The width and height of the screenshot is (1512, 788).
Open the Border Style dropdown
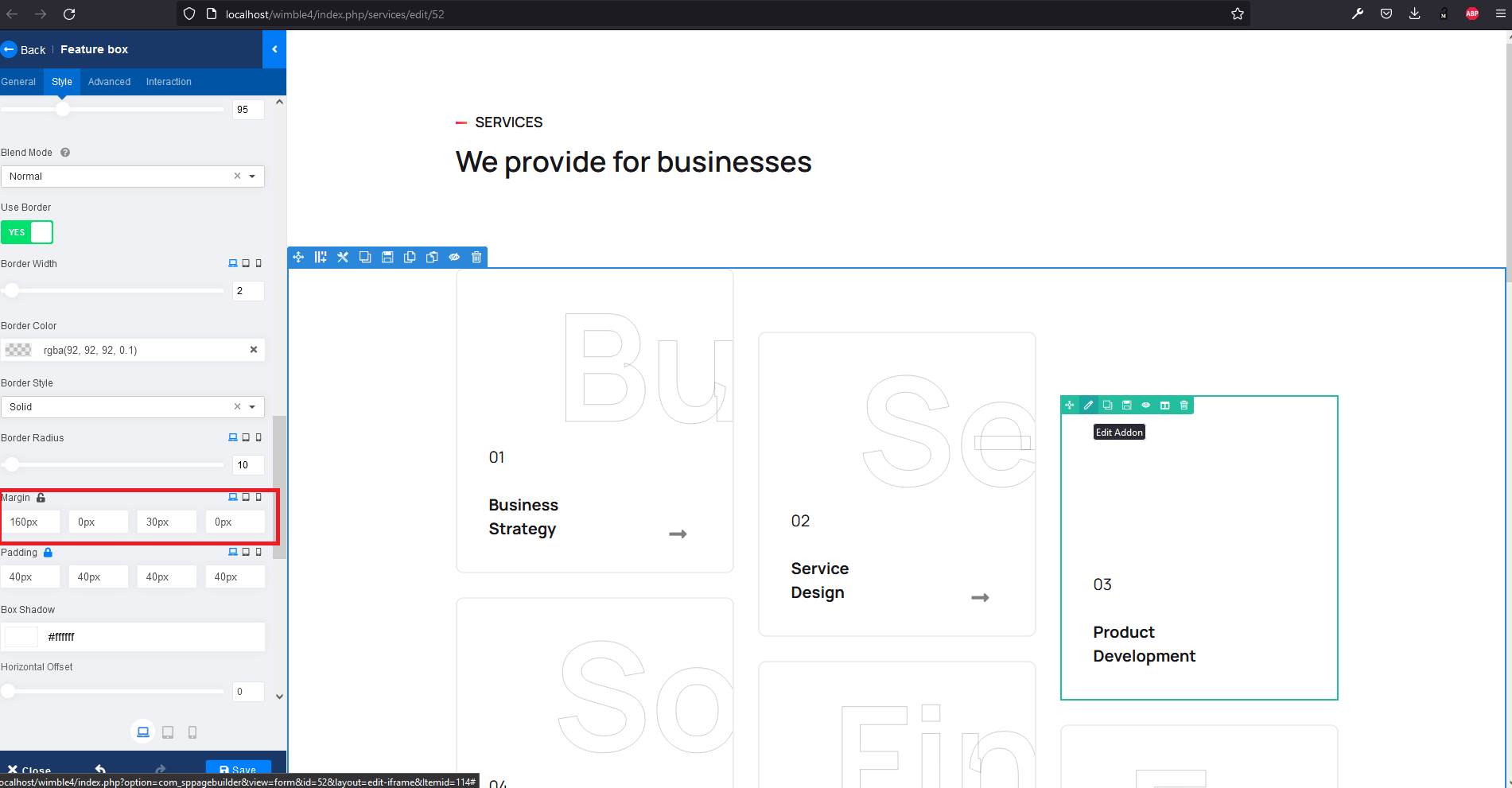click(x=252, y=406)
